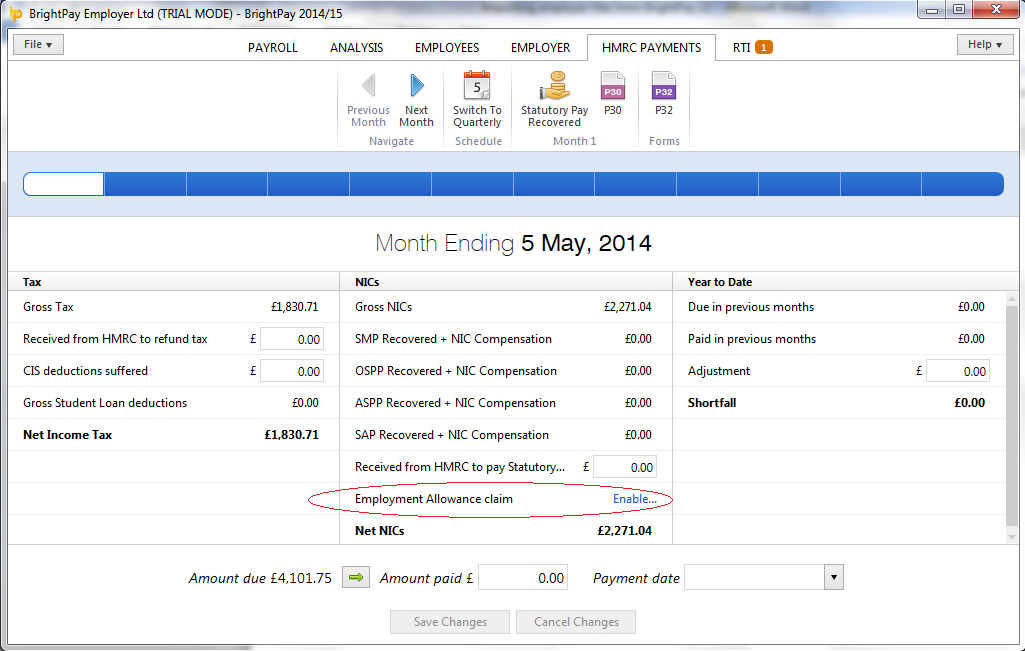The width and height of the screenshot is (1025, 651).
Task: Select the first month segment in period bar
Action: pos(63,184)
